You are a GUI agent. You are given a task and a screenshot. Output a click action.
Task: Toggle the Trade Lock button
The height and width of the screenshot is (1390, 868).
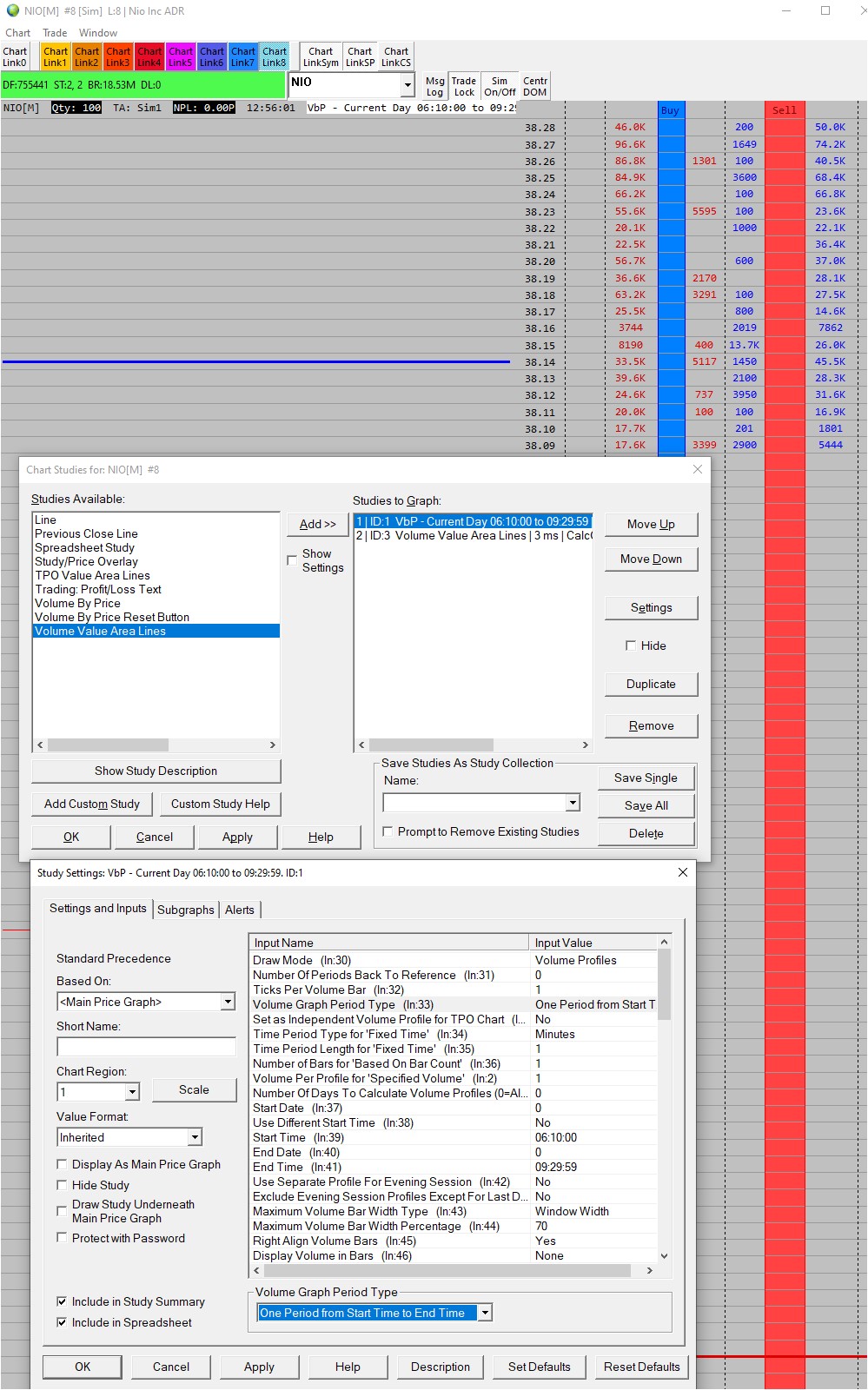tap(464, 86)
